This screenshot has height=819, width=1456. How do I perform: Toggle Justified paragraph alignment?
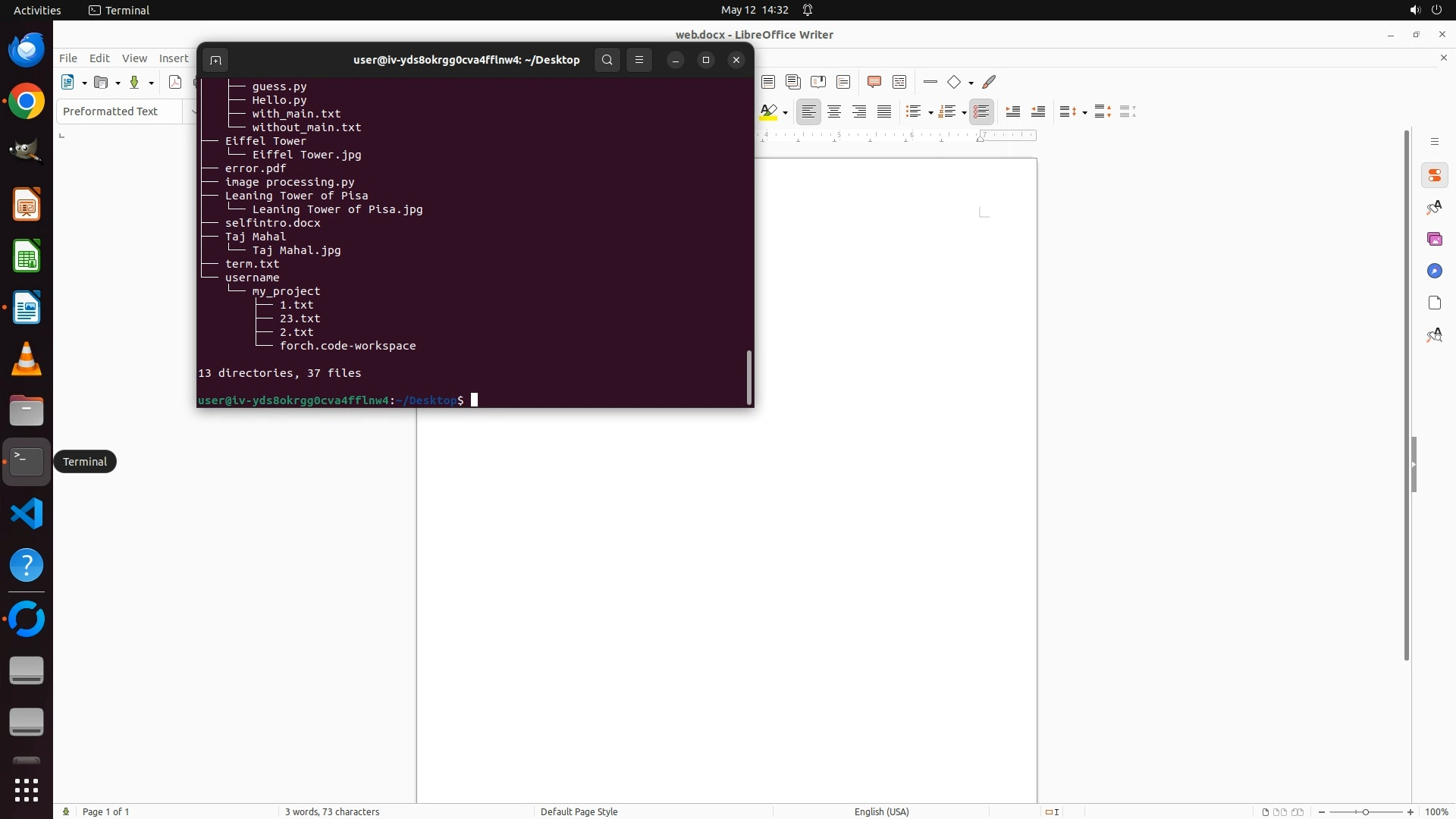point(884,111)
